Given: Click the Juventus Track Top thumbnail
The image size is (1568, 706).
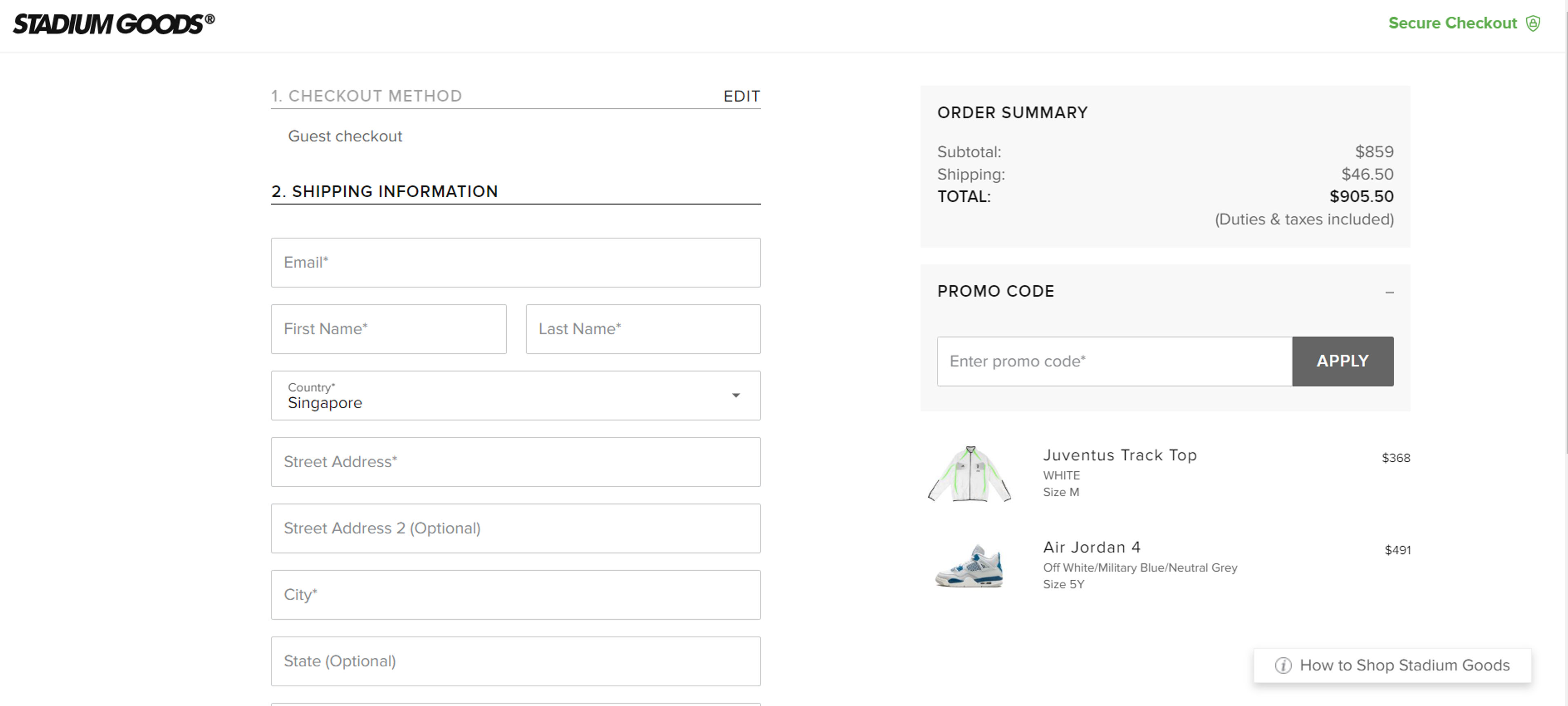Looking at the screenshot, I should [x=969, y=474].
